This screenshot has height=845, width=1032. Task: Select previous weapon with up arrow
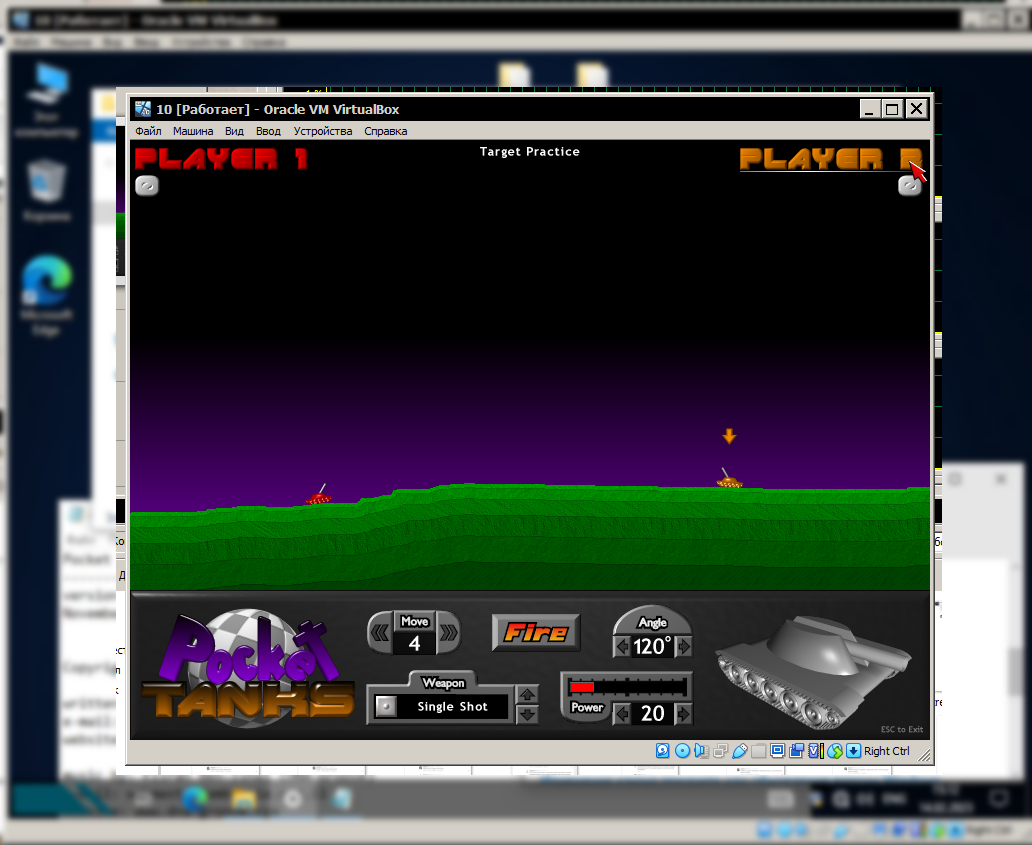[527, 695]
